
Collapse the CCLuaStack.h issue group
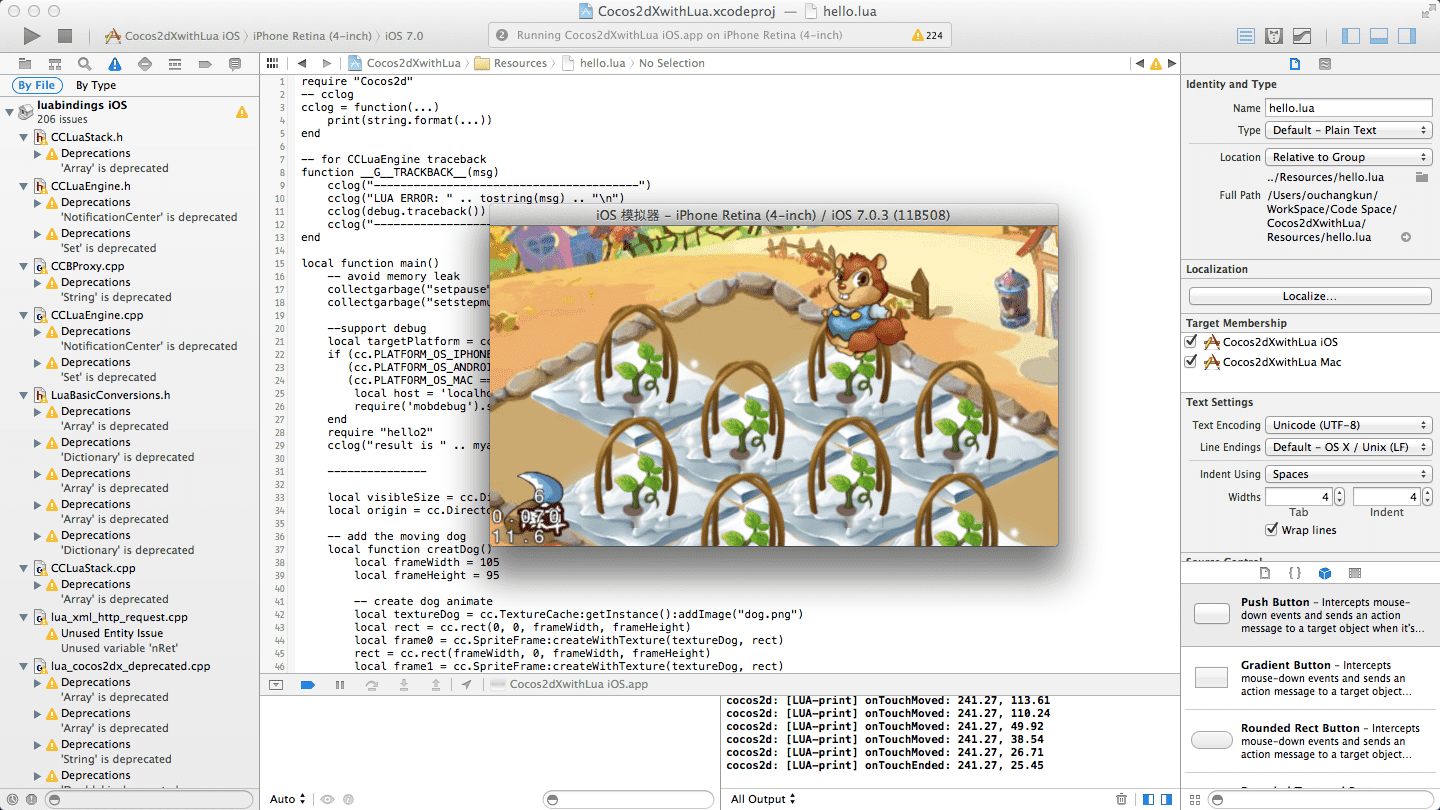tap(24, 137)
